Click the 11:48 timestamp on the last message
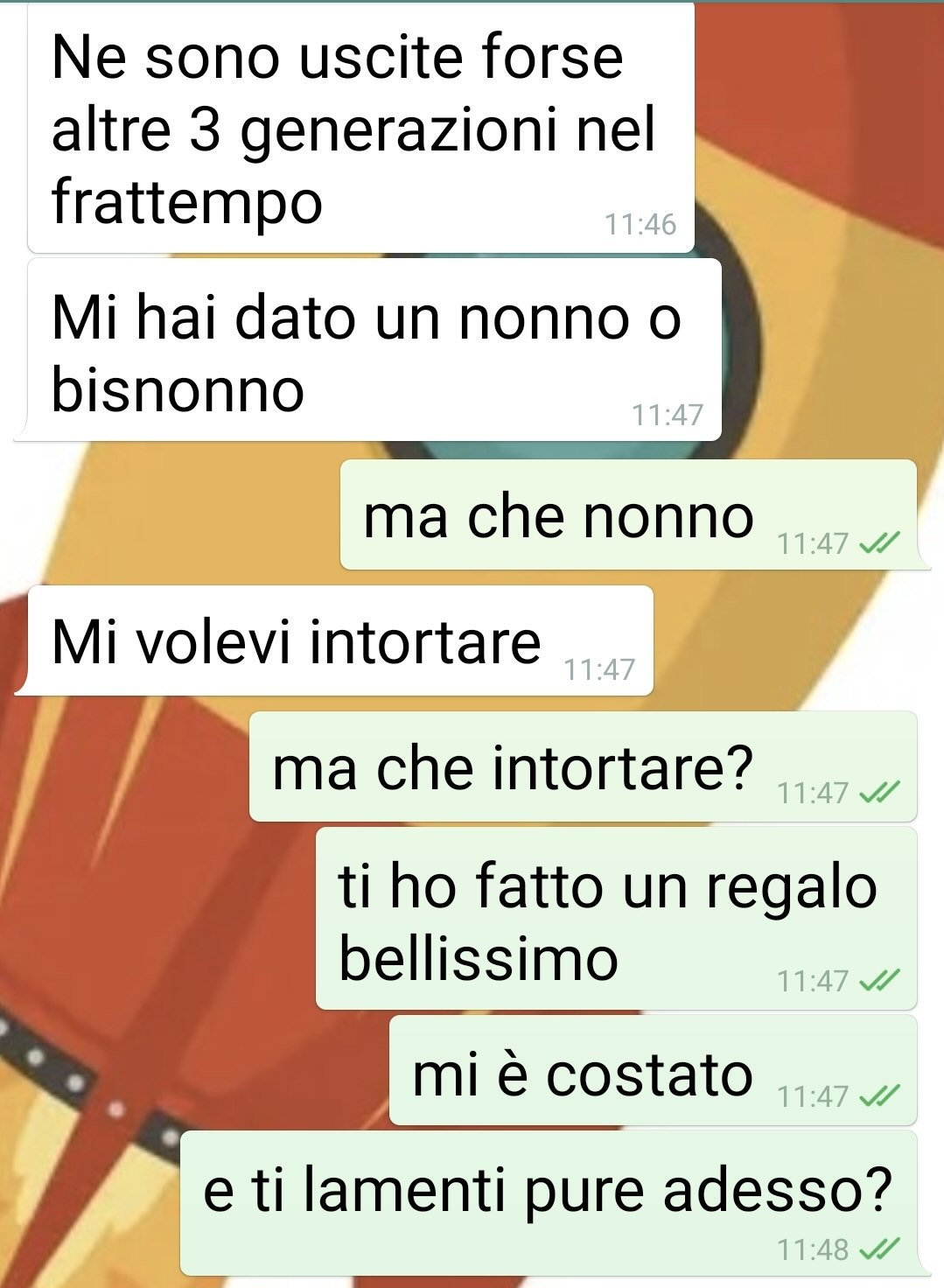The image size is (944, 1288). pos(813,1249)
